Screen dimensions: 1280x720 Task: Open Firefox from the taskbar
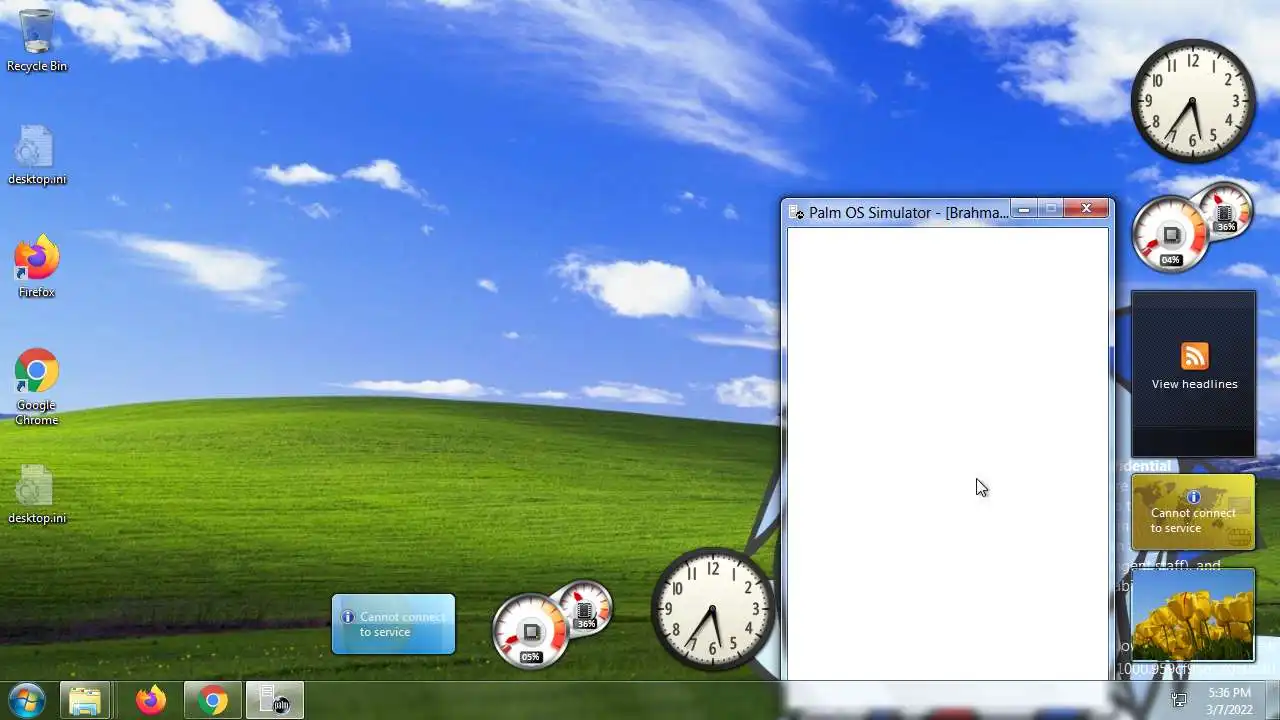151,700
